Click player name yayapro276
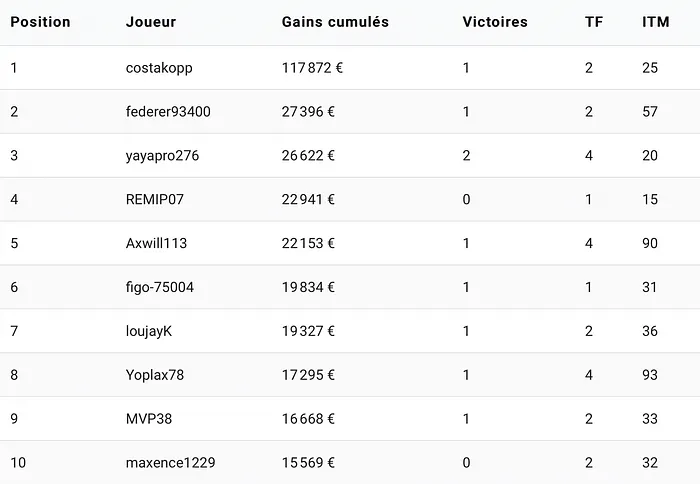Image resolution: width=700 pixels, height=484 pixels. (x=162, y=155)
